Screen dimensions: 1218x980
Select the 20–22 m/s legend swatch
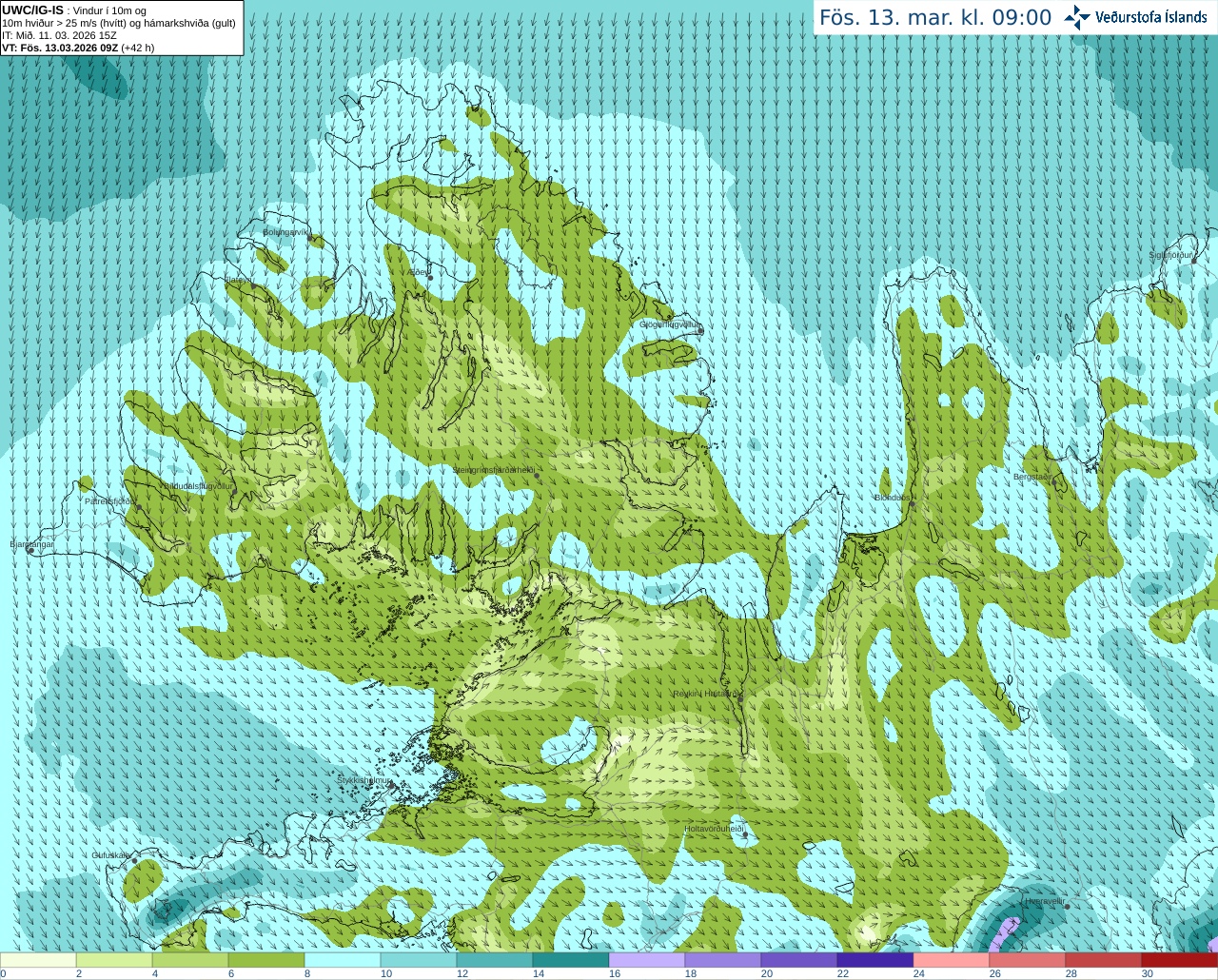(799, 960)
